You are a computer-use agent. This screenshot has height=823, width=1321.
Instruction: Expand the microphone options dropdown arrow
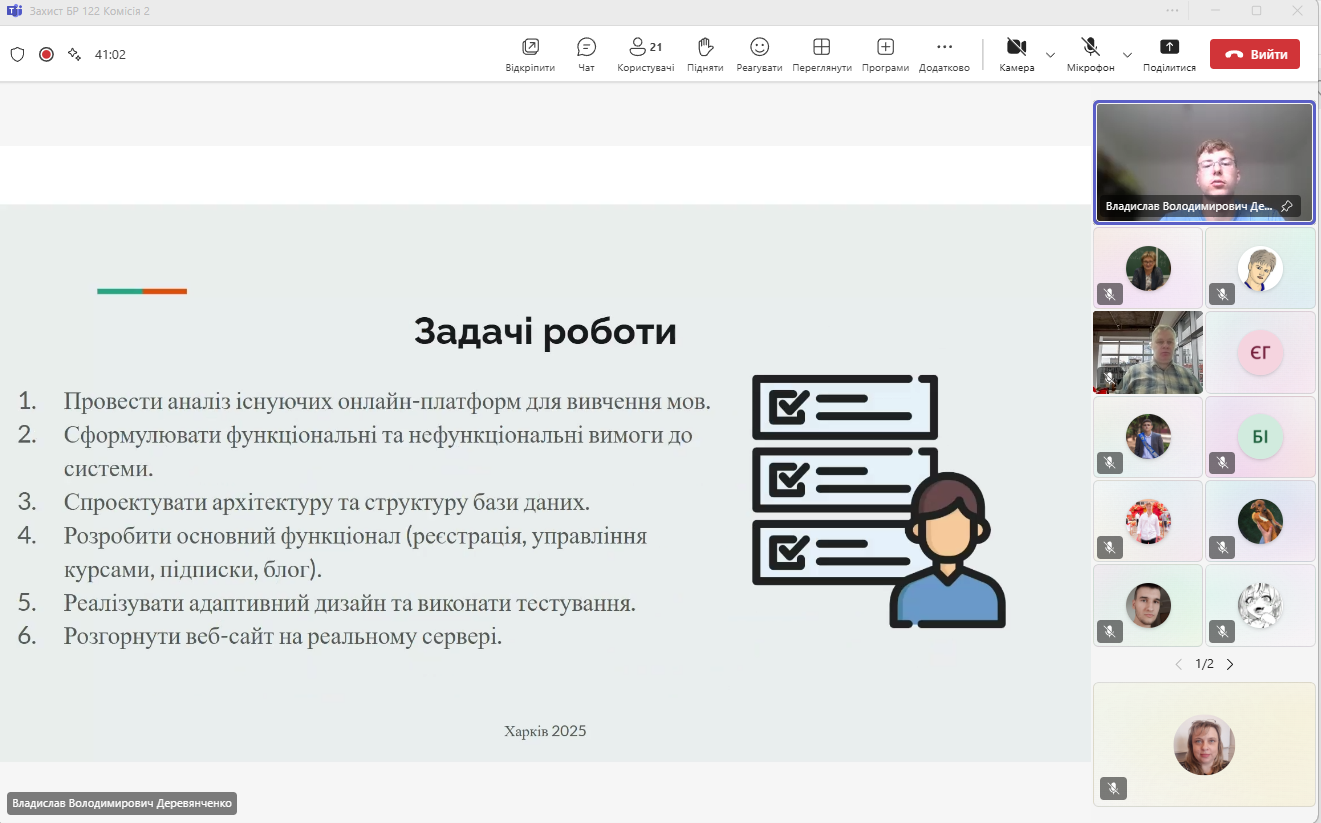pyautogui.click(x=1127, y=54)
